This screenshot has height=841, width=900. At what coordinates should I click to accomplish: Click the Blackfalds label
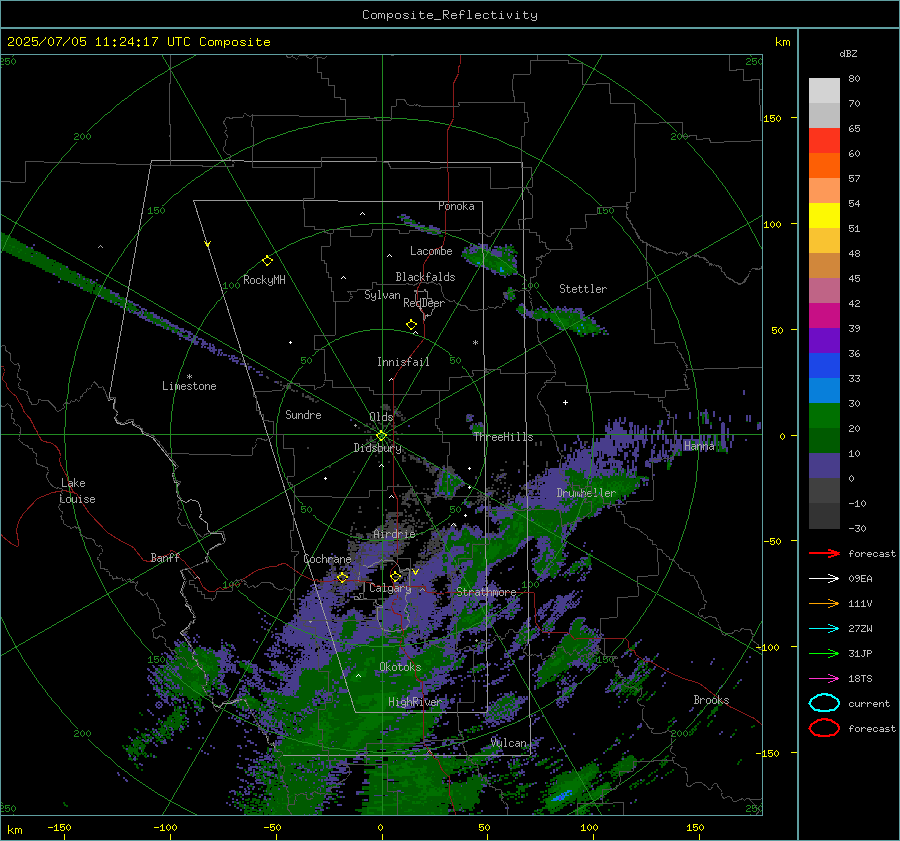425,277
